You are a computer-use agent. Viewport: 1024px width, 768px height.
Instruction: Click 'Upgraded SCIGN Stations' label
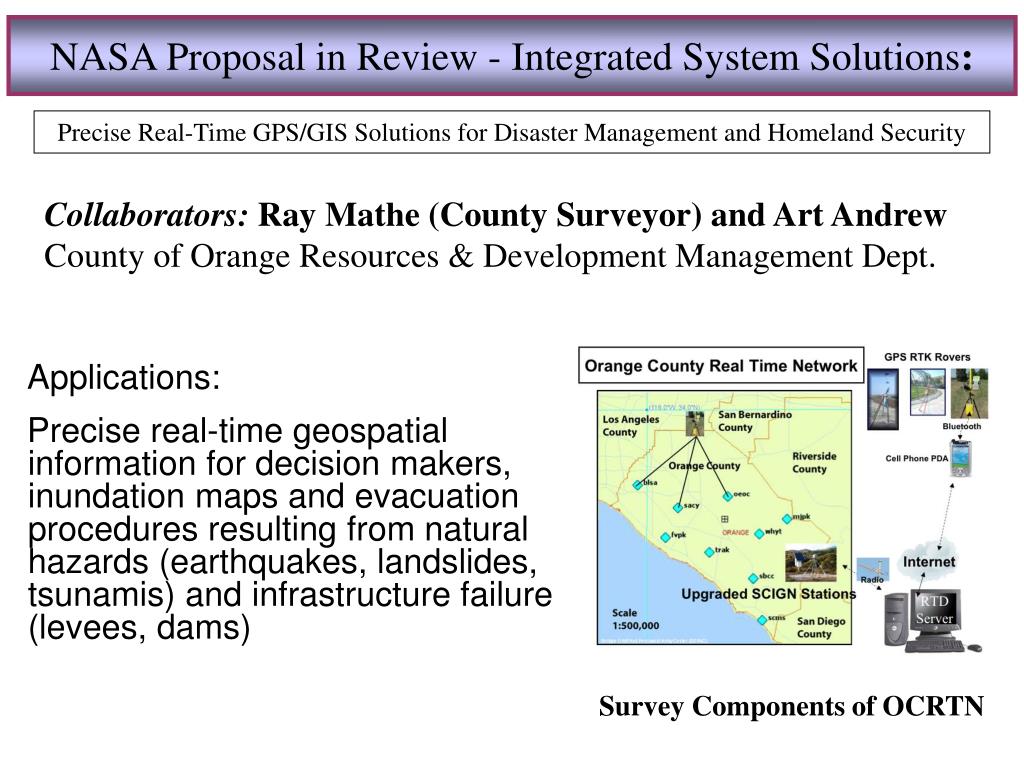[768, 594]
